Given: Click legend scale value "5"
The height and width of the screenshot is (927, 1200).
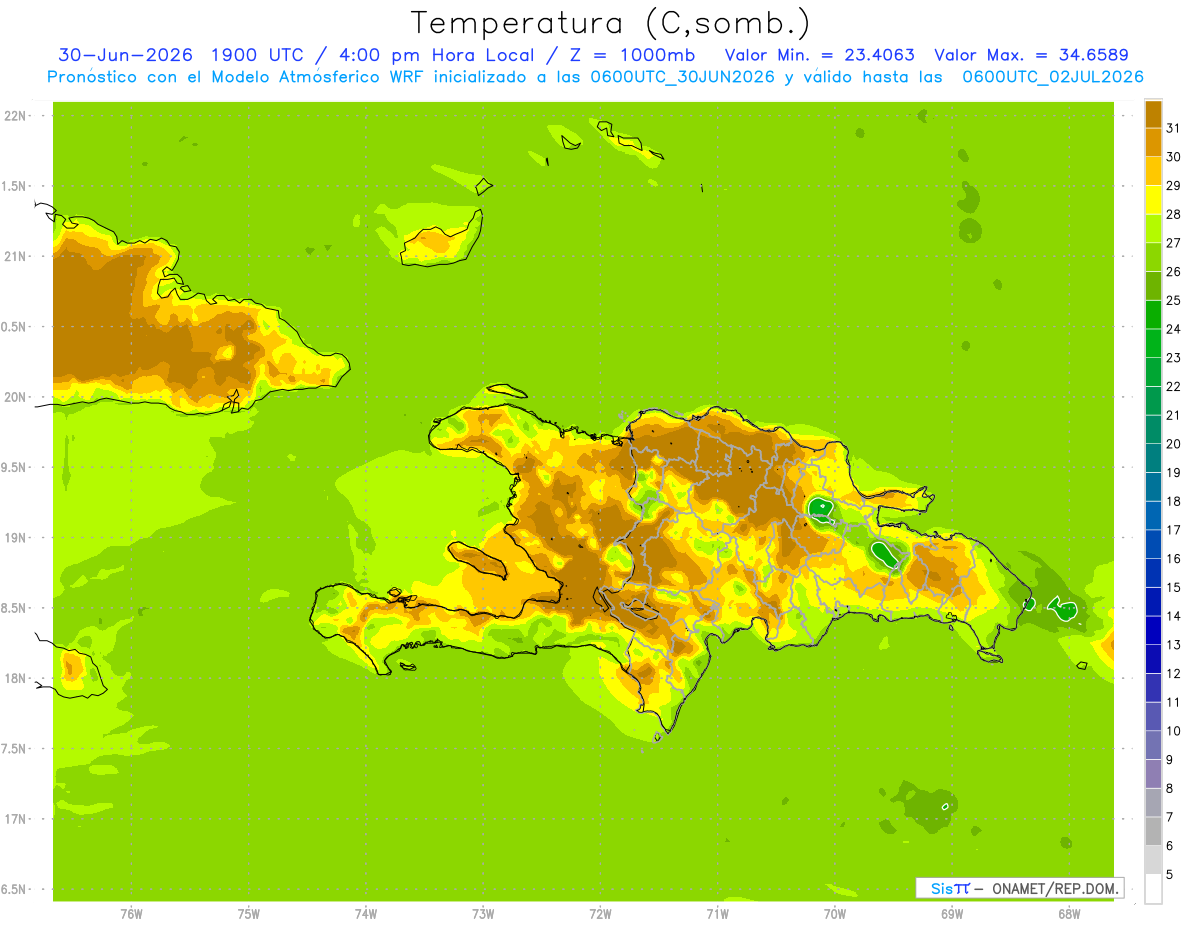Looking at the screenshot, I should (x=1170, y=875).
